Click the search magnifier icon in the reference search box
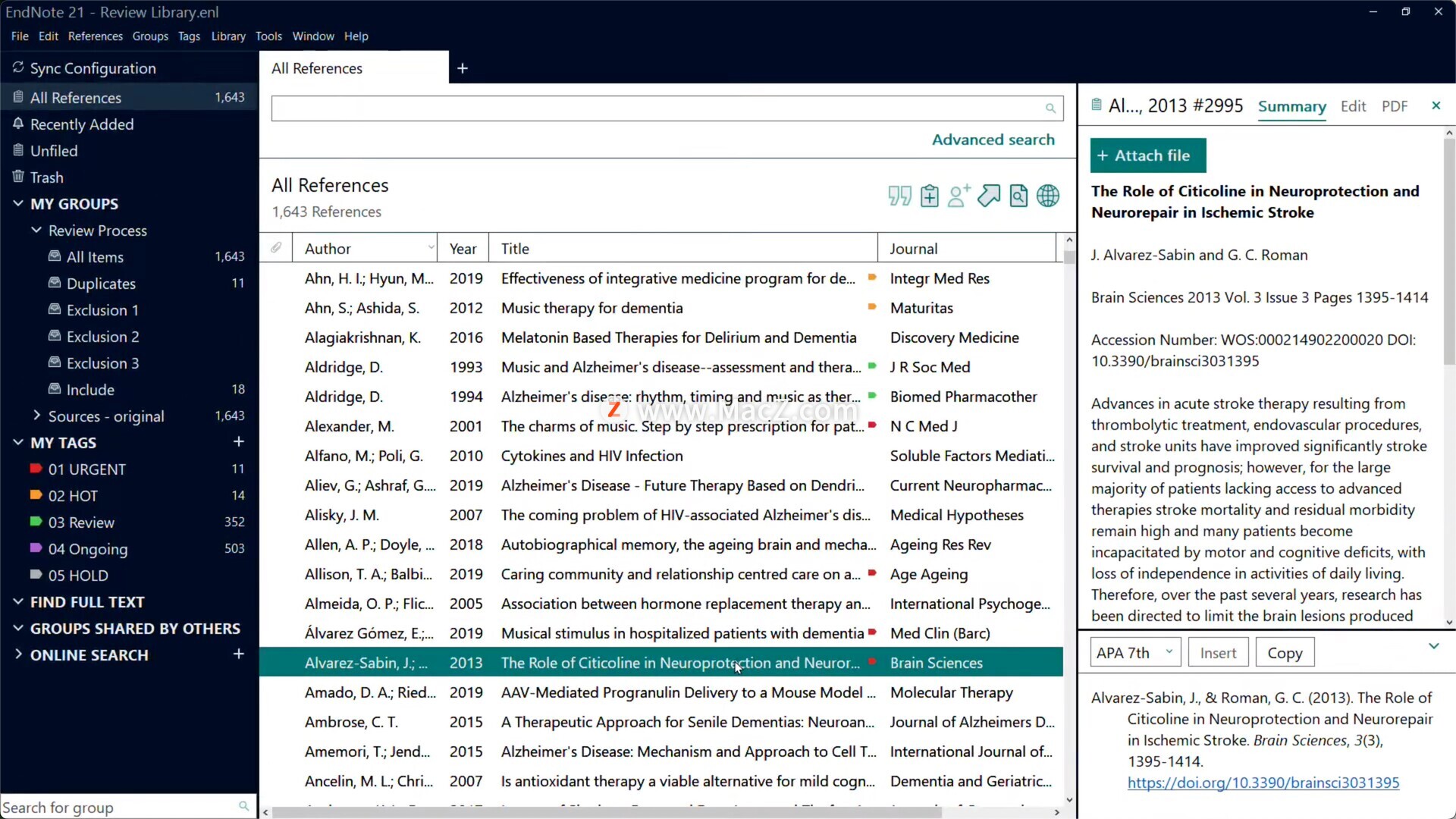This screenshot has height=819, width=1456. click(1050, 108)
